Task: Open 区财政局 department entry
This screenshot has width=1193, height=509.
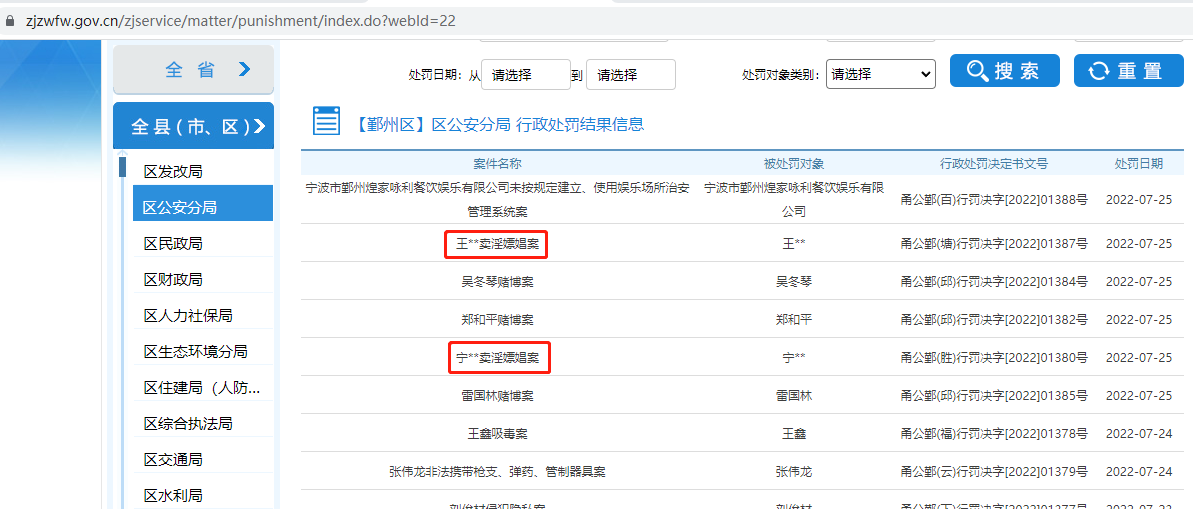Action: [173, 280]
